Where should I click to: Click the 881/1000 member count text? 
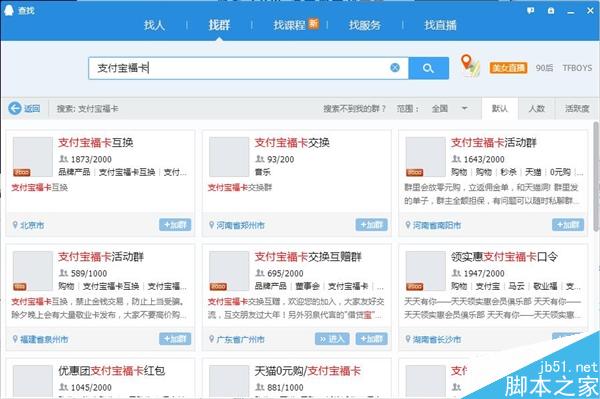(x=285, y=387)
